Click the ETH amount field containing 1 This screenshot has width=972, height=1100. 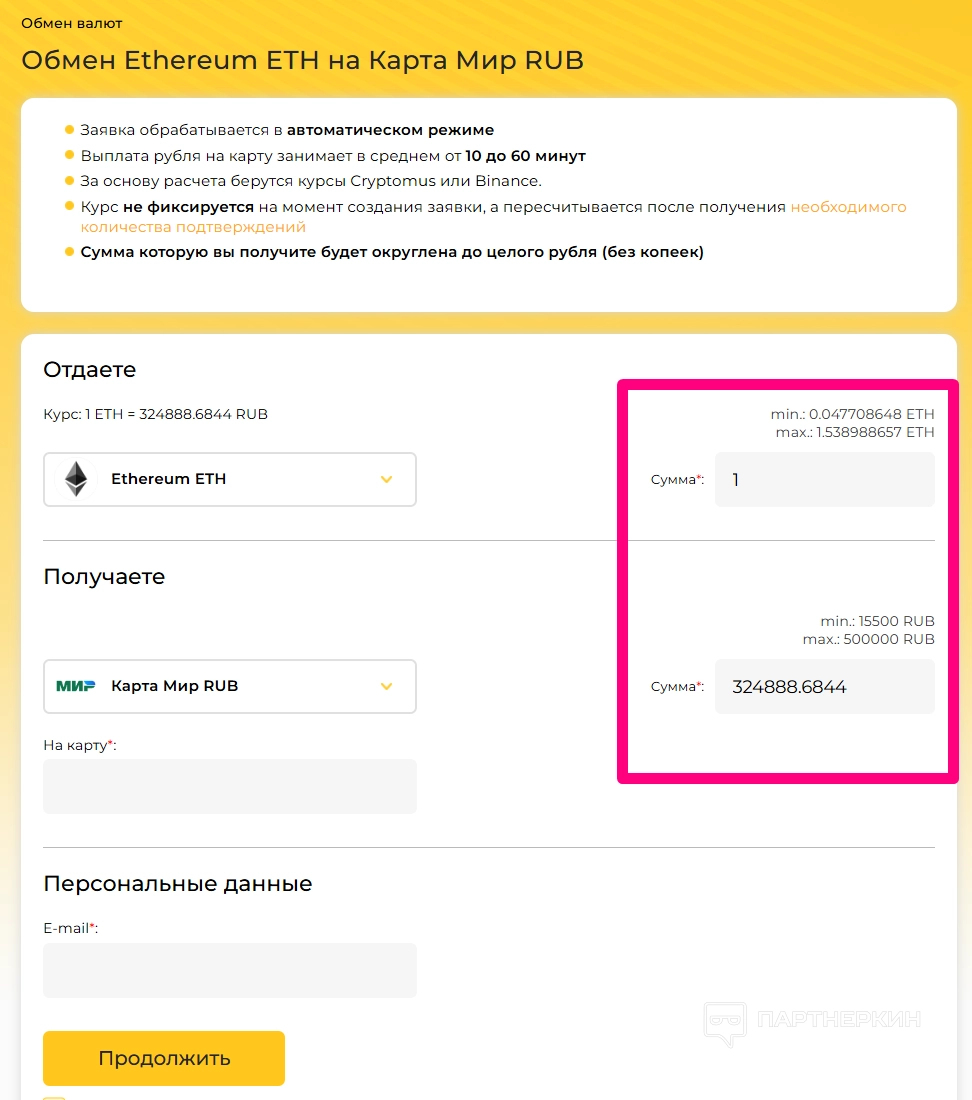click(825, 479)
